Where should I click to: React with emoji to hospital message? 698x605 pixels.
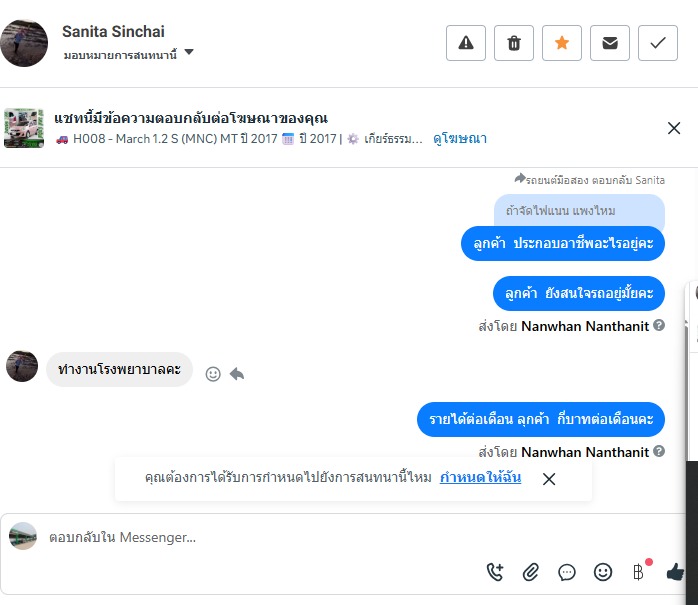pos(213,373)
